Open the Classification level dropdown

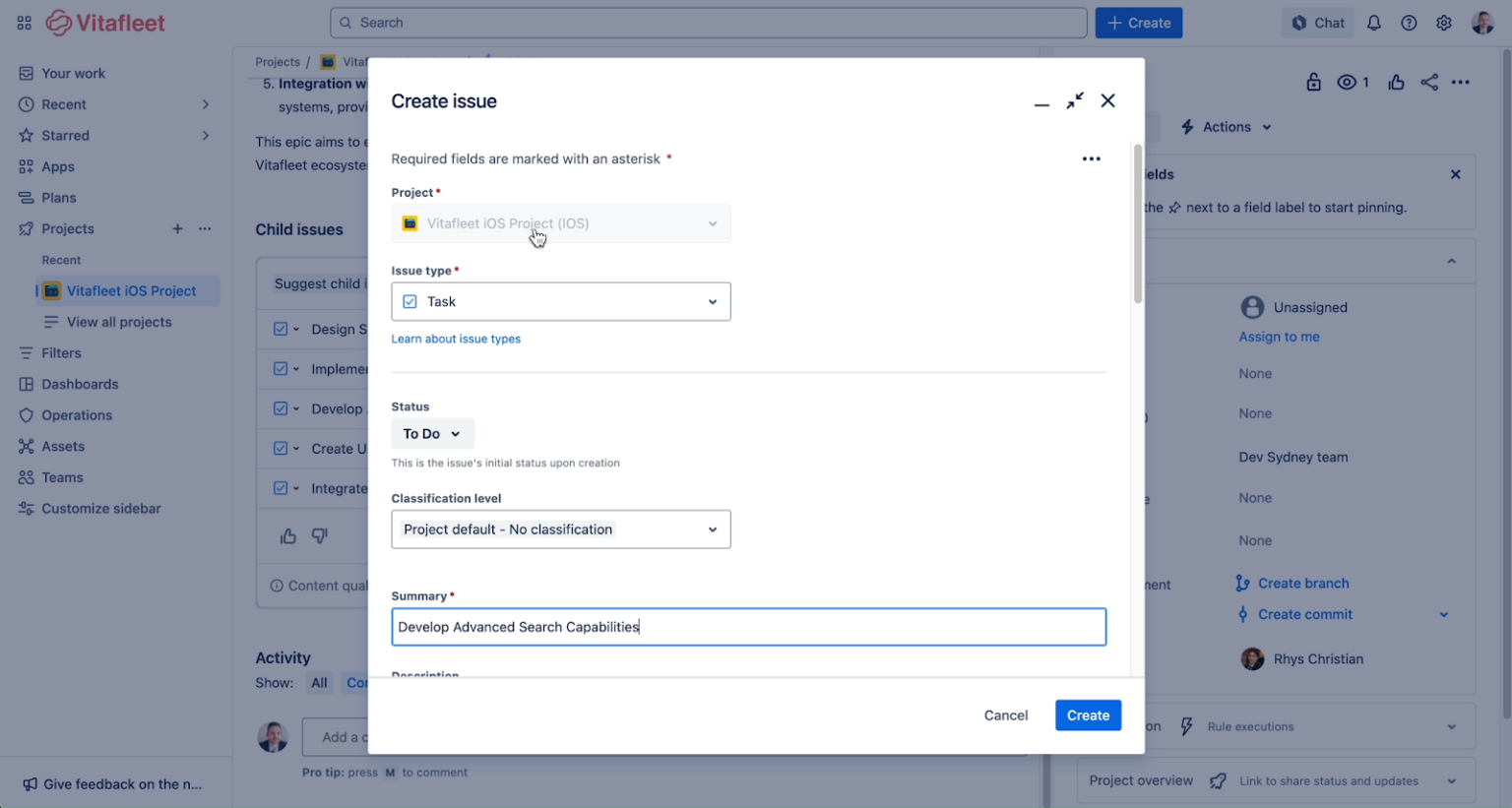click(x=561, y=529)
